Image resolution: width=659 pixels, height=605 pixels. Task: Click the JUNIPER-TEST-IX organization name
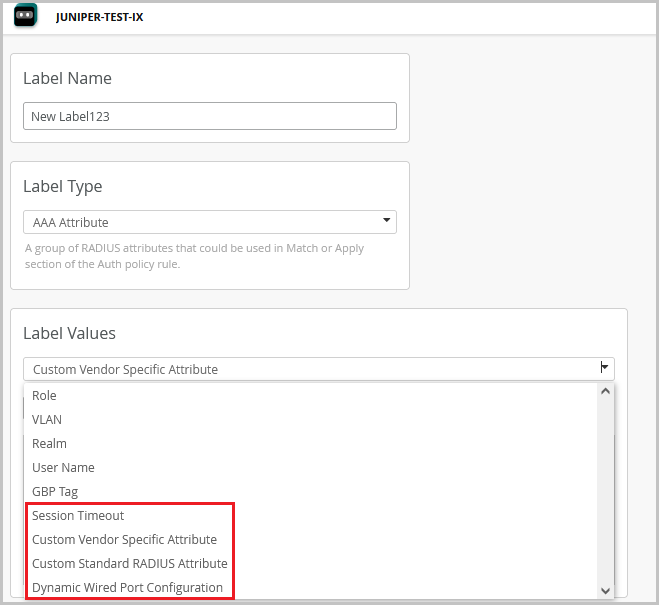(99, 17)
